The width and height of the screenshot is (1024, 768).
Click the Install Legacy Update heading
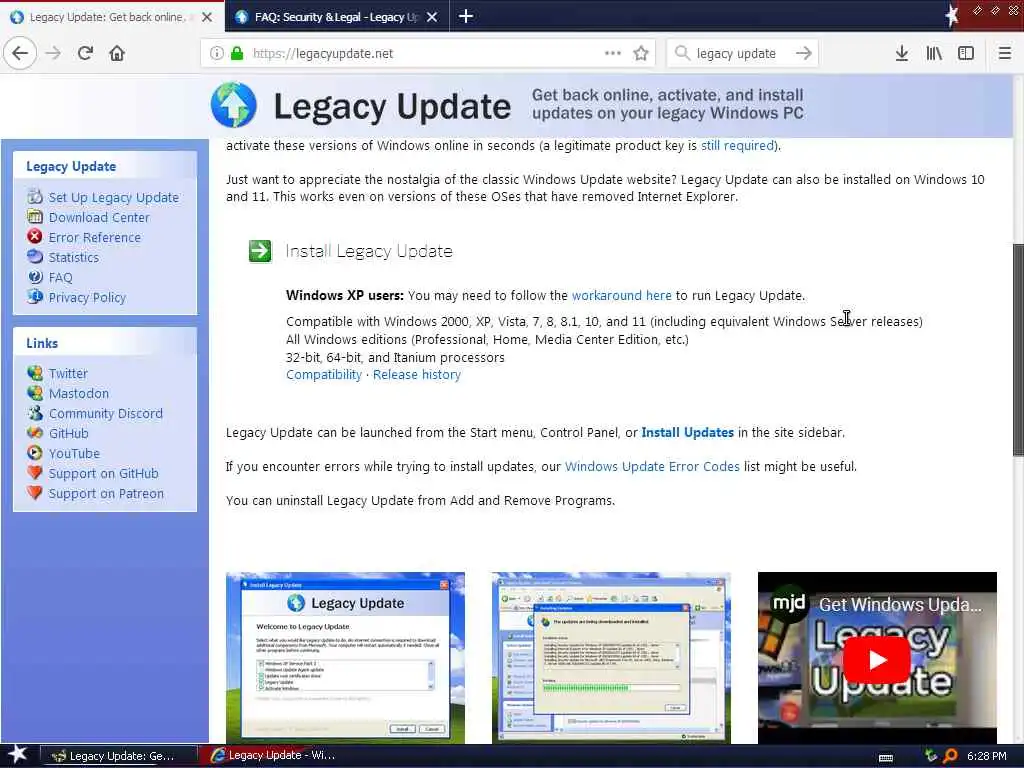pyautogui.click(x=369, y=251)
